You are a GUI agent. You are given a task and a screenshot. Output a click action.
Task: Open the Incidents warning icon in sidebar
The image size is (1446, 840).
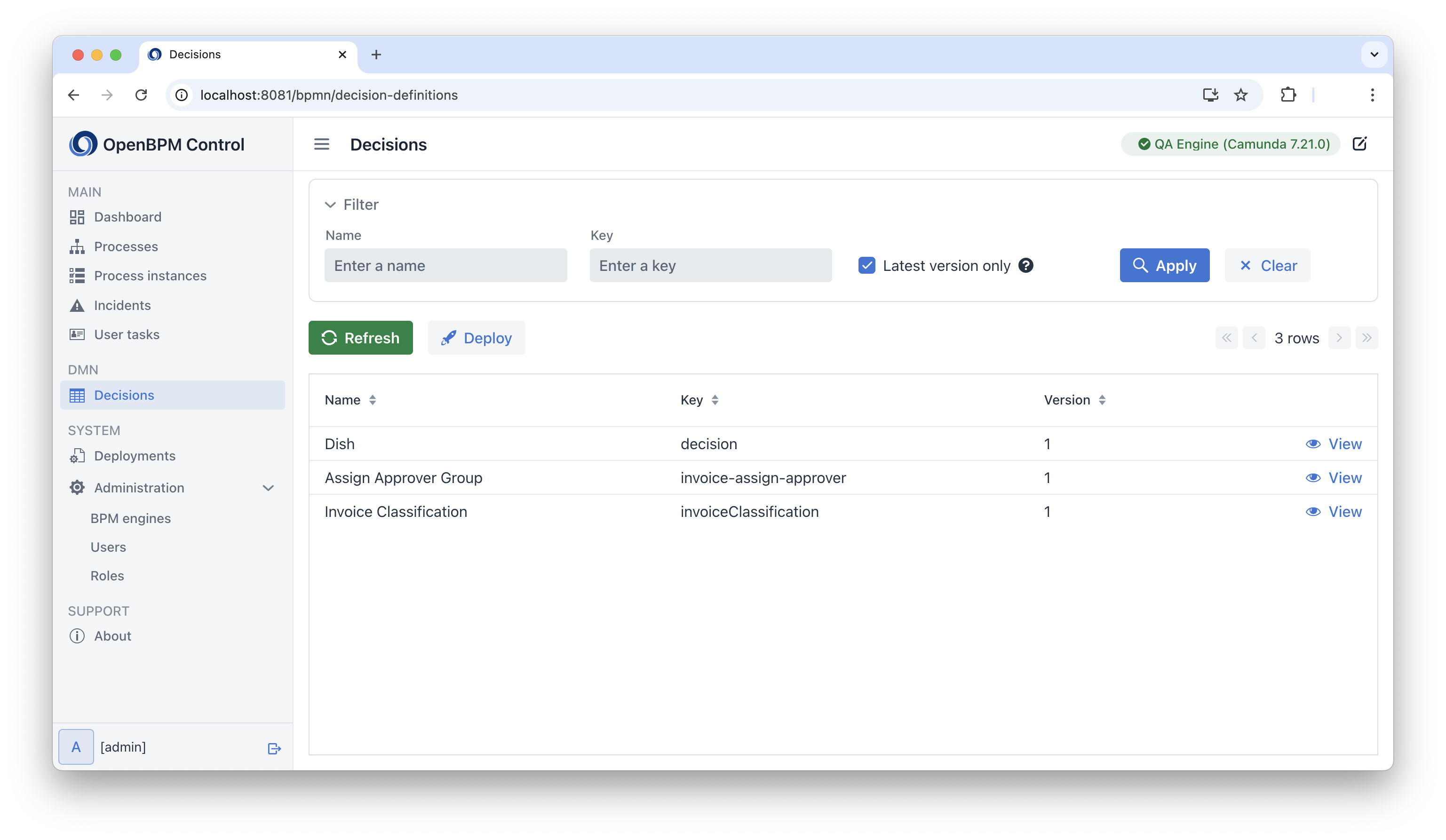point(77,305)
